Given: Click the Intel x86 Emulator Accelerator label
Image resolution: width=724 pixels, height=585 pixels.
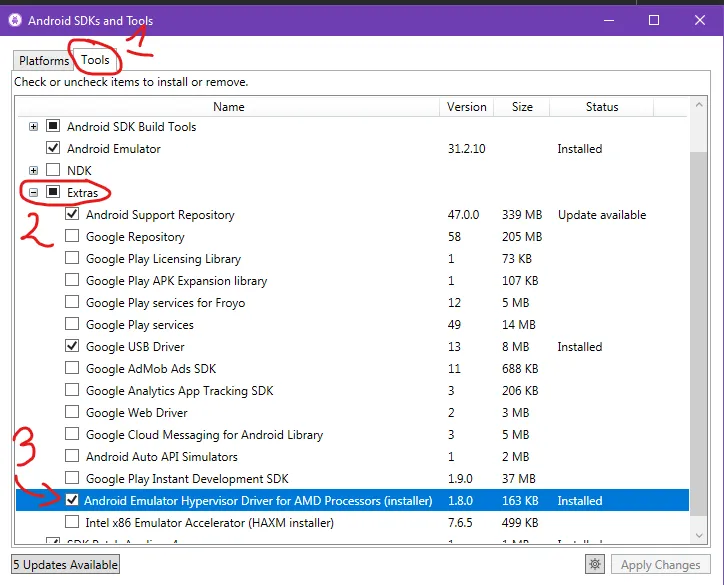Looking at the screenshot, I should [x=210, y=523].
